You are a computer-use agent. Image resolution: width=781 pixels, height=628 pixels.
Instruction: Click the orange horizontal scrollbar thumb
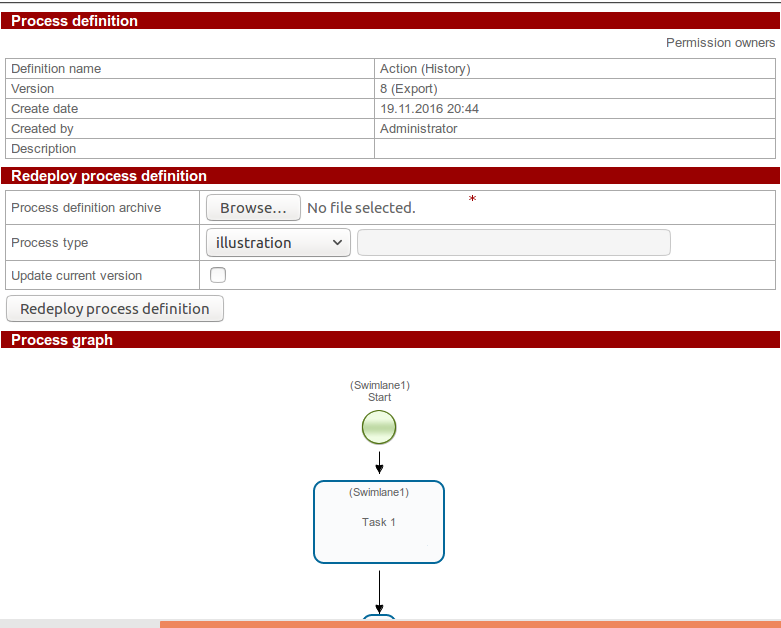point(470,624)
